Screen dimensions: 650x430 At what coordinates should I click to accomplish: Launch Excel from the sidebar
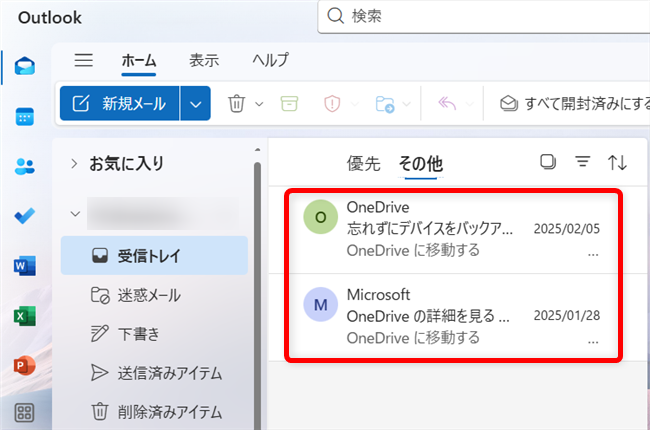click(25, 316)
